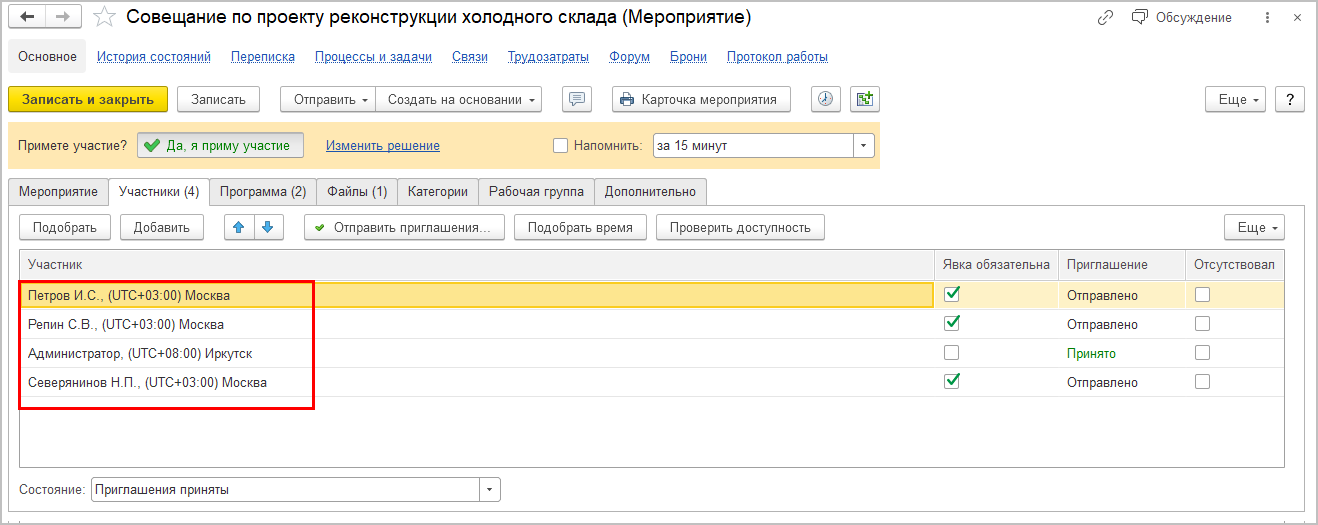Move participant down with blue arrow
The width and height of the screenshot is (1318, 525).
[268, 227]
